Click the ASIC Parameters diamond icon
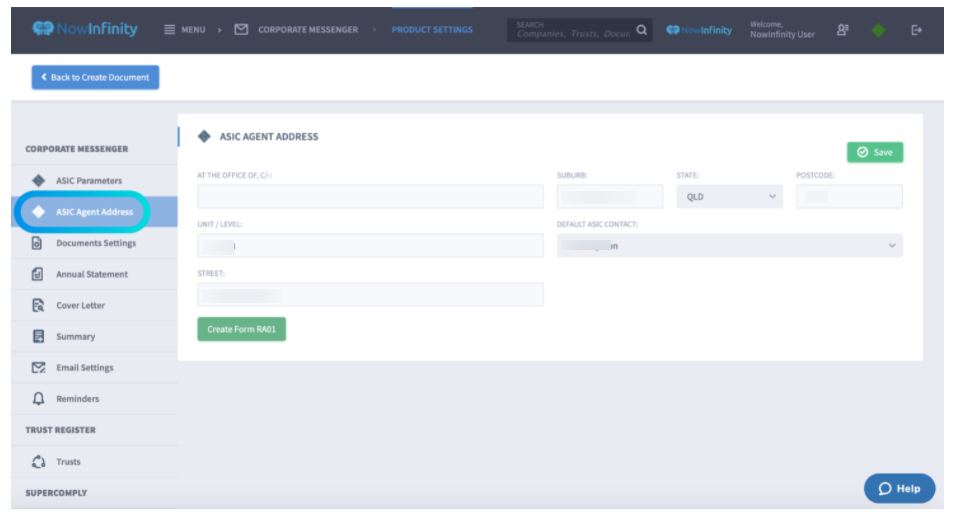The image size is (956, 517). tap(38, 180)
